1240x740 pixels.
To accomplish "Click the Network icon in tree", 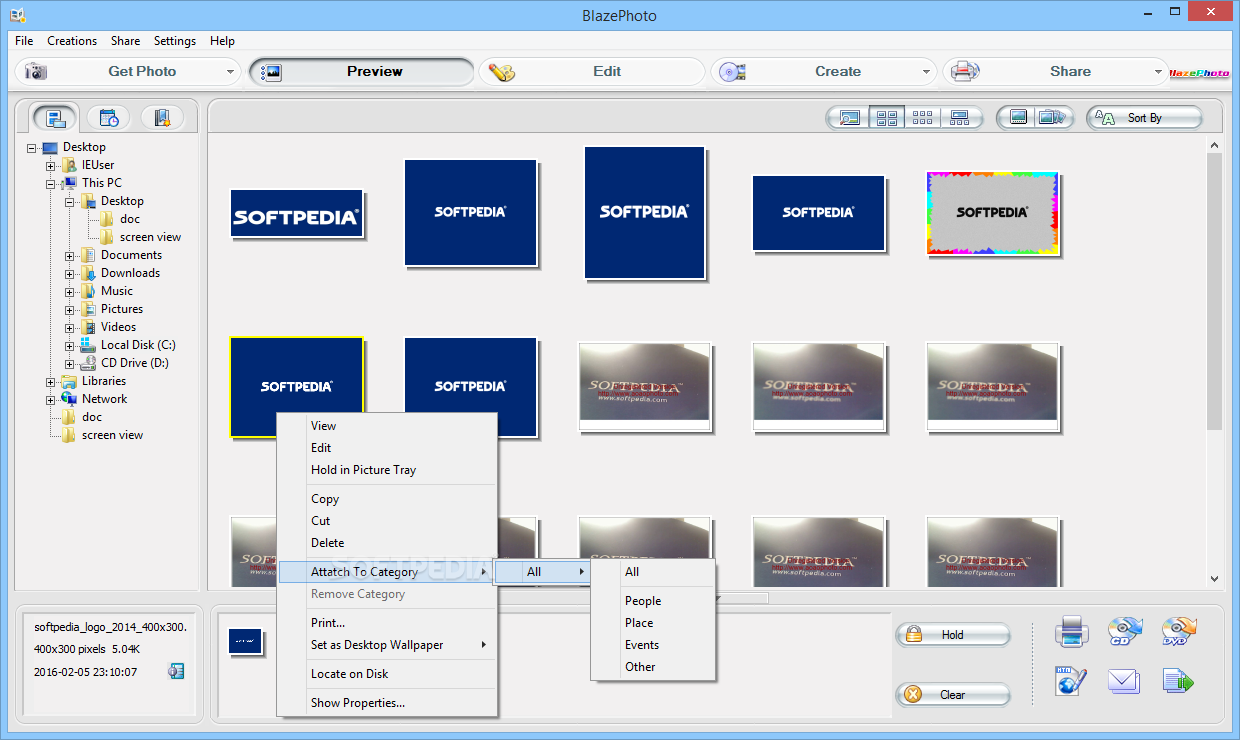I will pos(69,399).
